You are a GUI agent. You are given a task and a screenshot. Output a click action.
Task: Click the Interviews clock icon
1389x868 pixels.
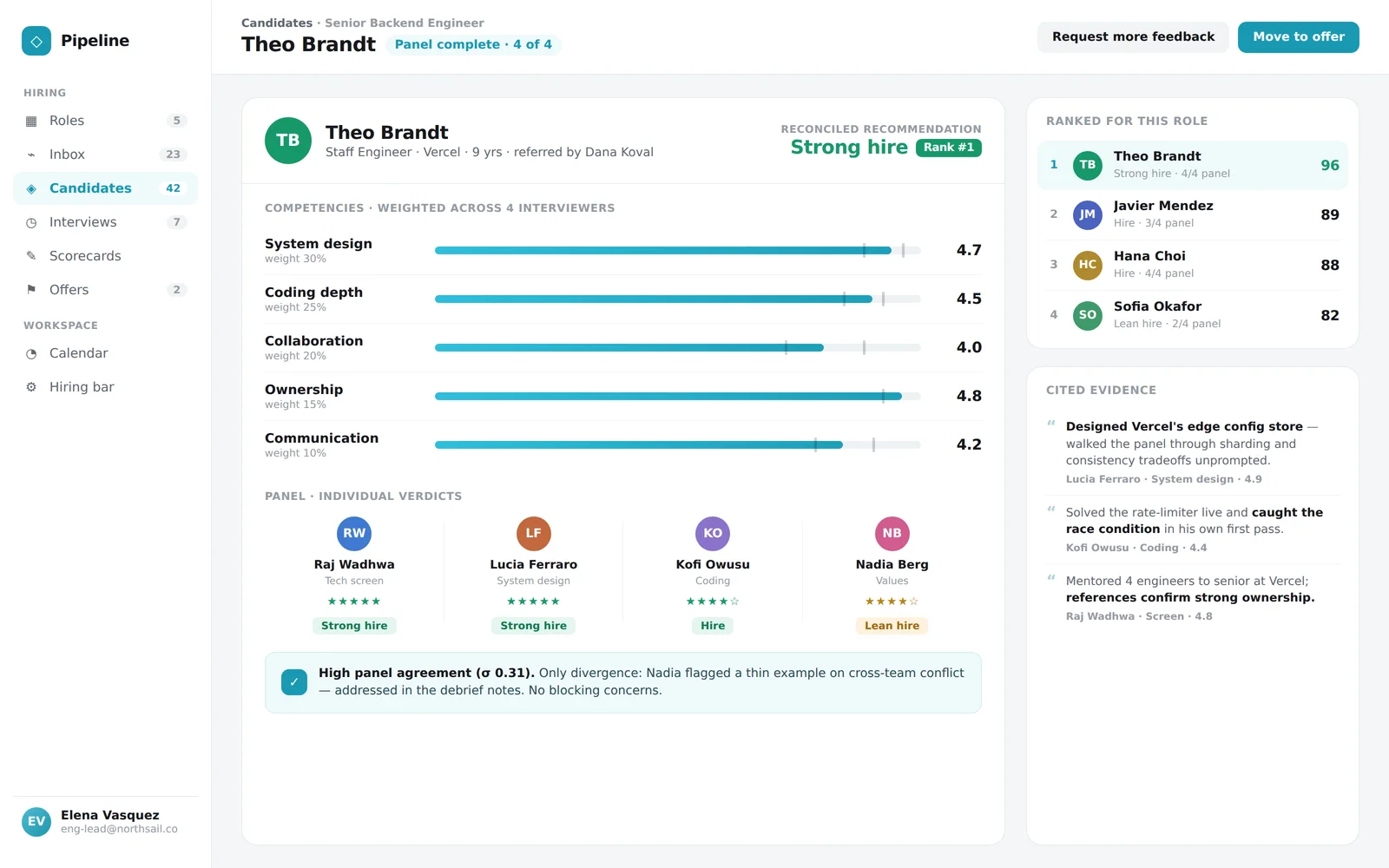coord(31,222)
